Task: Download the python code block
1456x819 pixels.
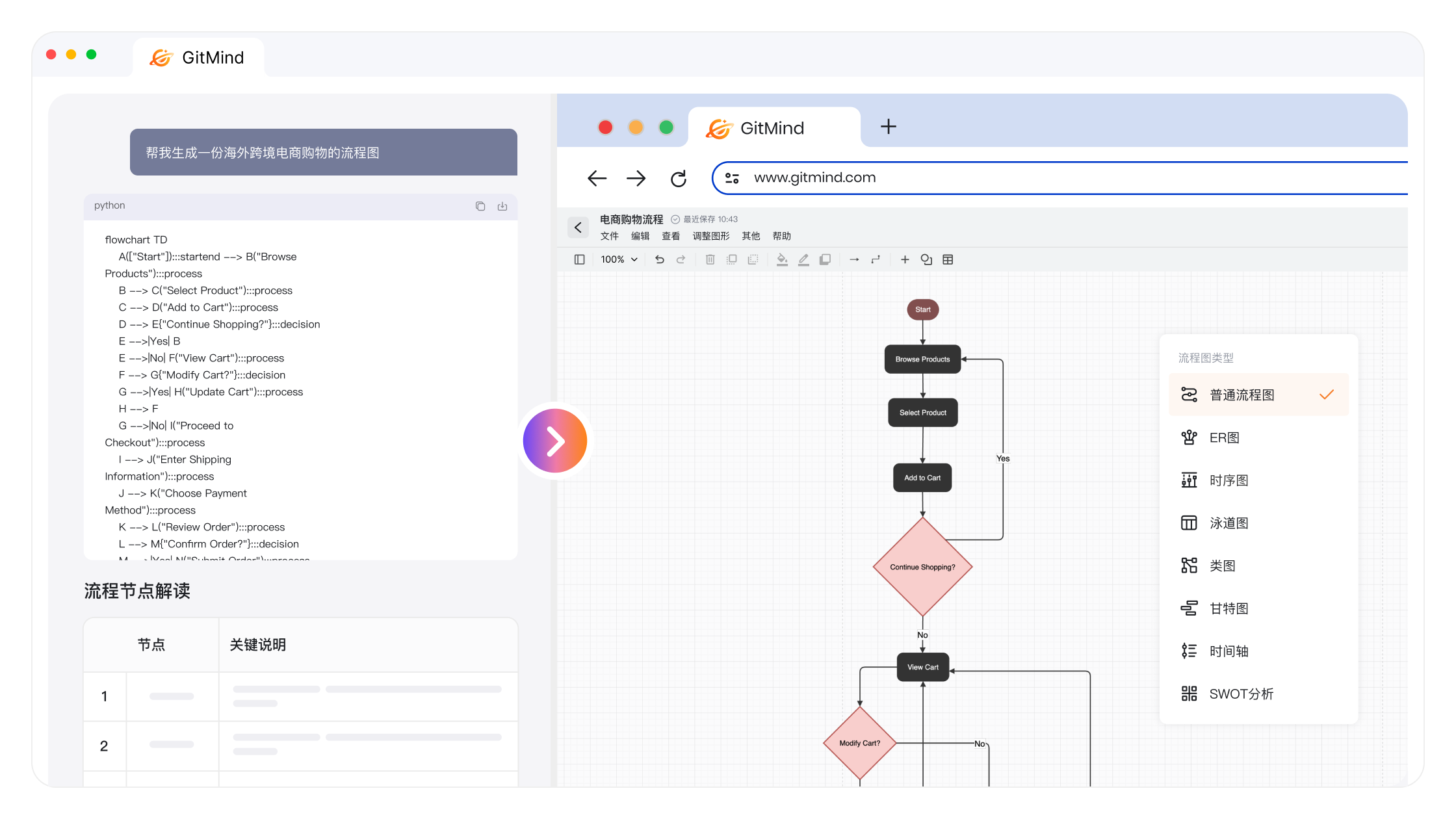Action: click(x=502, y=206)
